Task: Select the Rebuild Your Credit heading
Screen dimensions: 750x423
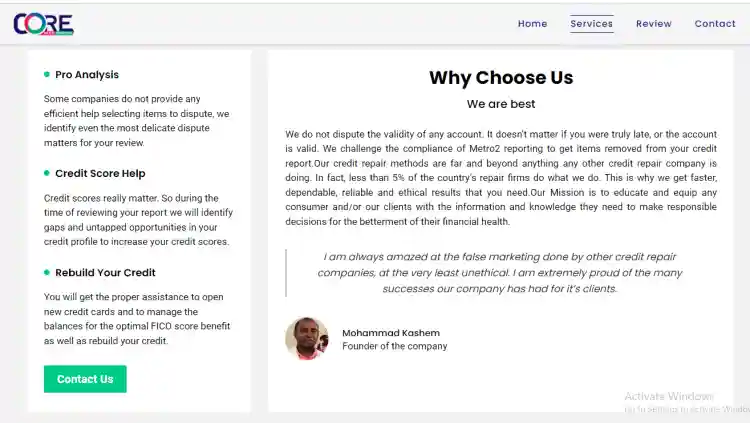Action: coord(105,273)
